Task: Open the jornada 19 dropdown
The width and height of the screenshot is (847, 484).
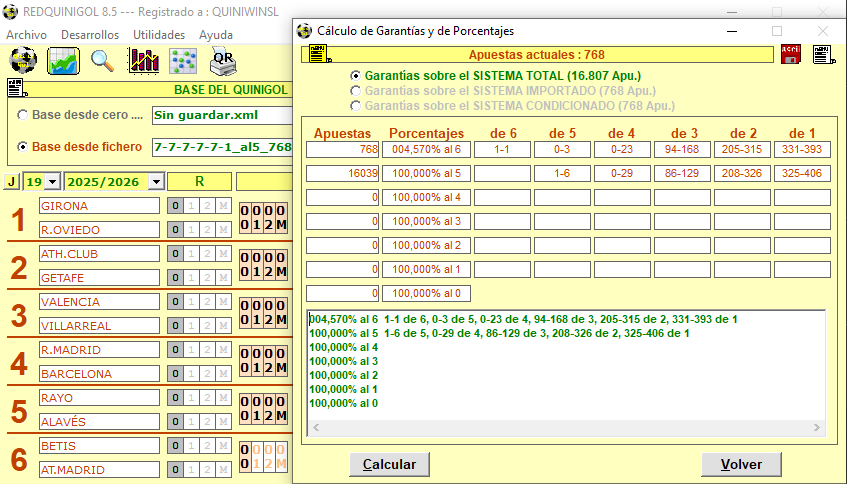Action: coord(52,182)
